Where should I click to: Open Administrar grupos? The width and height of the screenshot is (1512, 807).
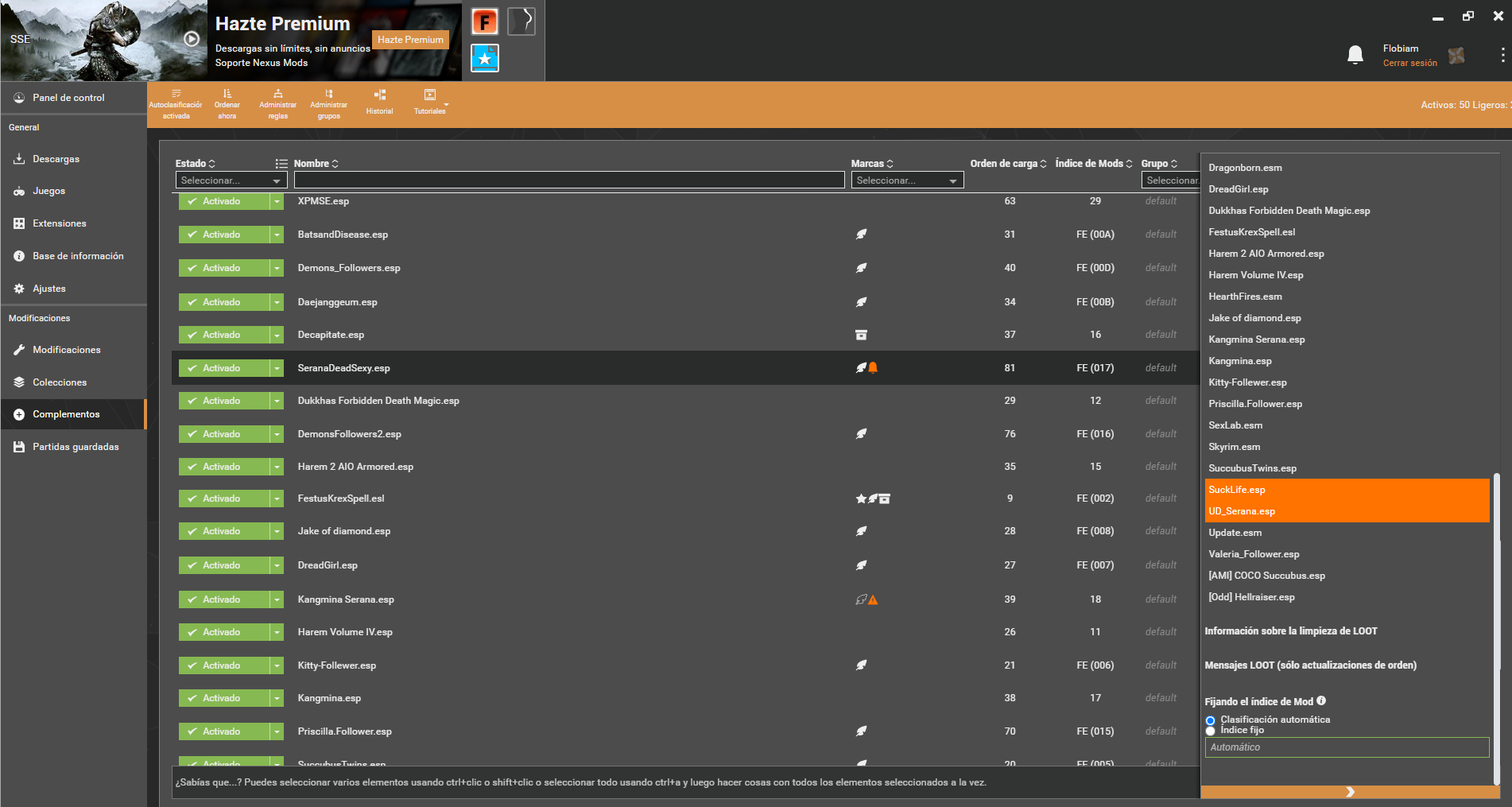(328, 104)
